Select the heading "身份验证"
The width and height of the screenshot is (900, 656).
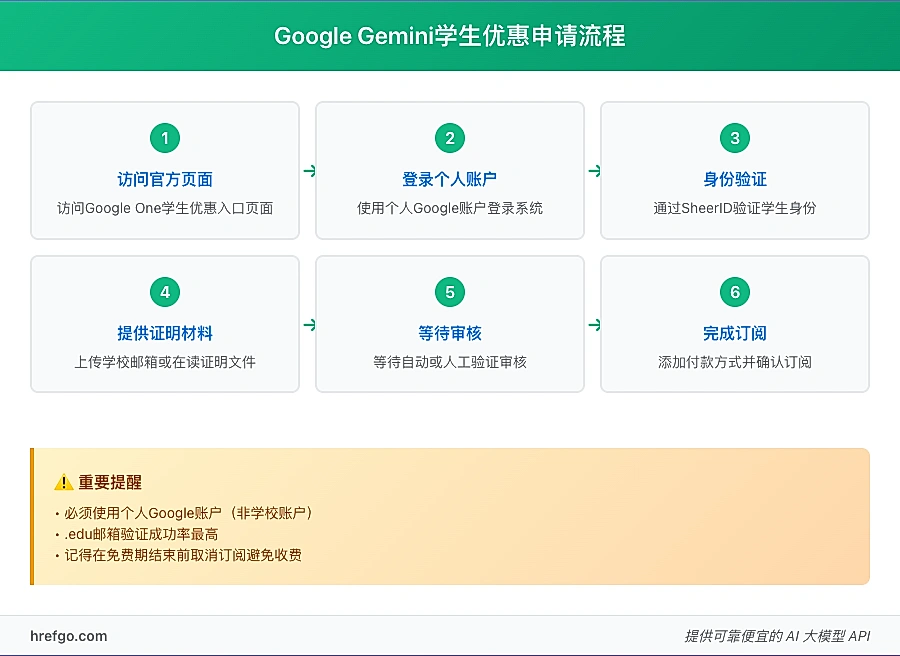coord(735,180)
